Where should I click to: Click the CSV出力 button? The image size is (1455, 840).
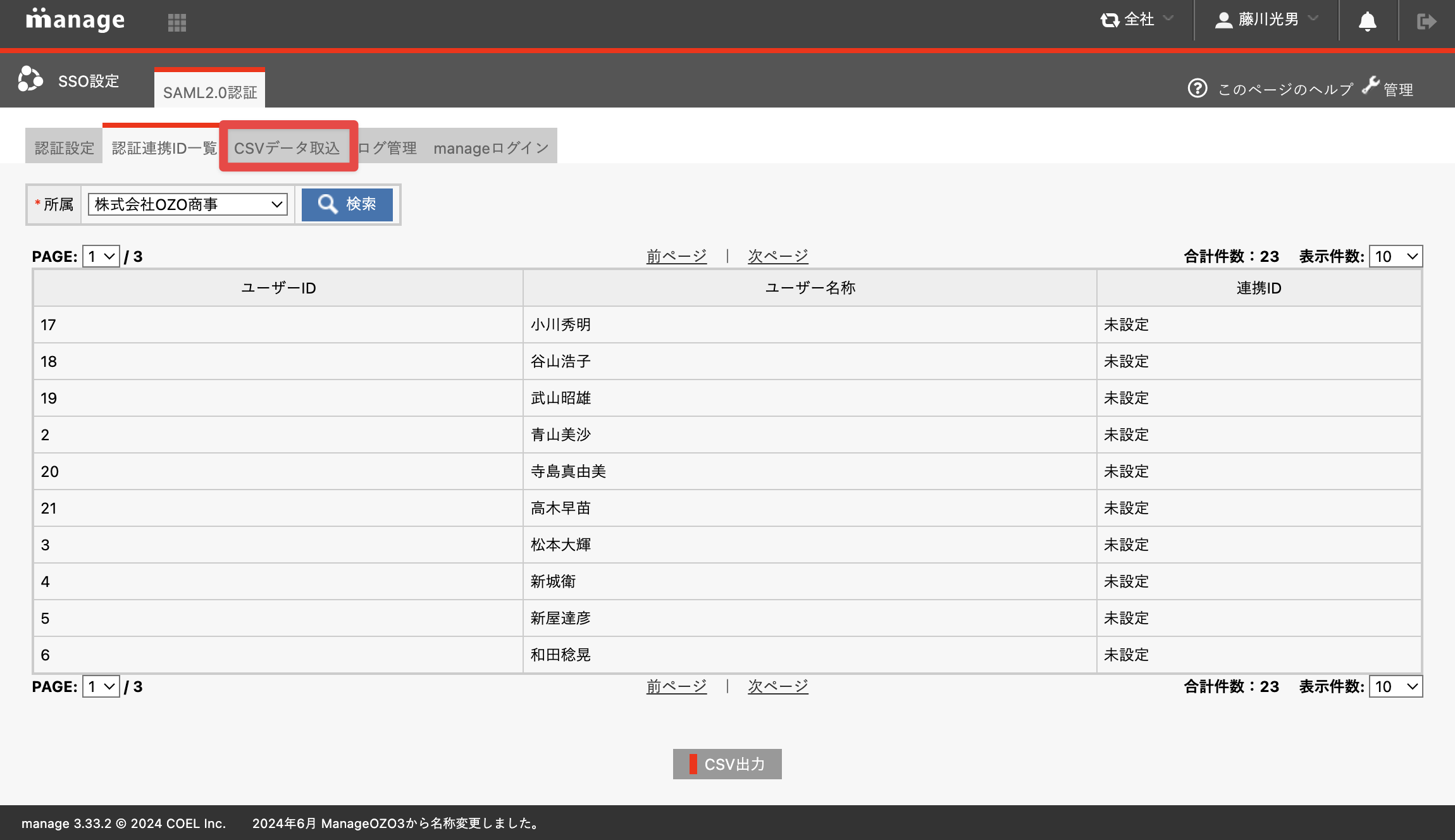coord(727,764)
